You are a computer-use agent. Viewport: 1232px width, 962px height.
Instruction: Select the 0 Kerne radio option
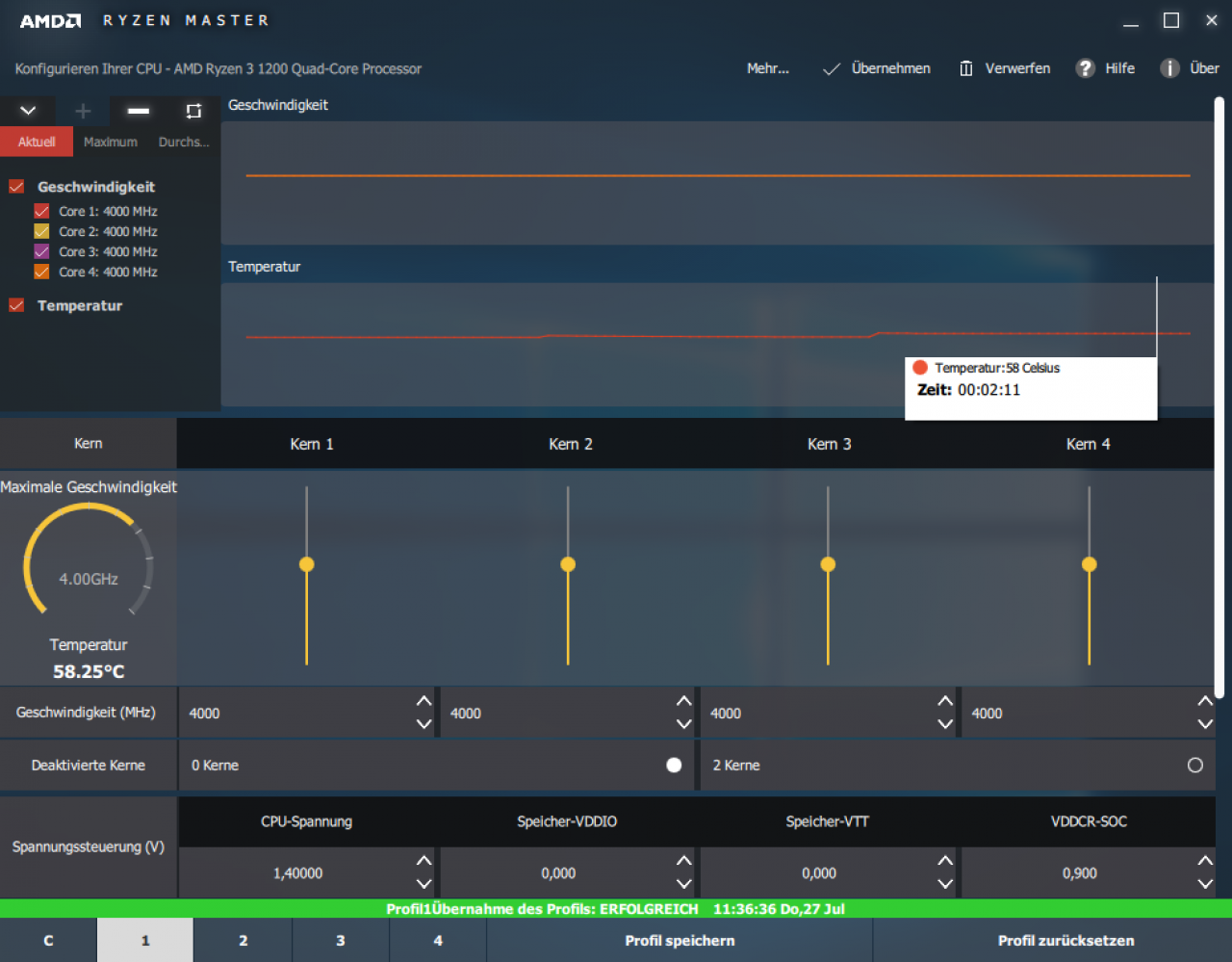[674, 765]
